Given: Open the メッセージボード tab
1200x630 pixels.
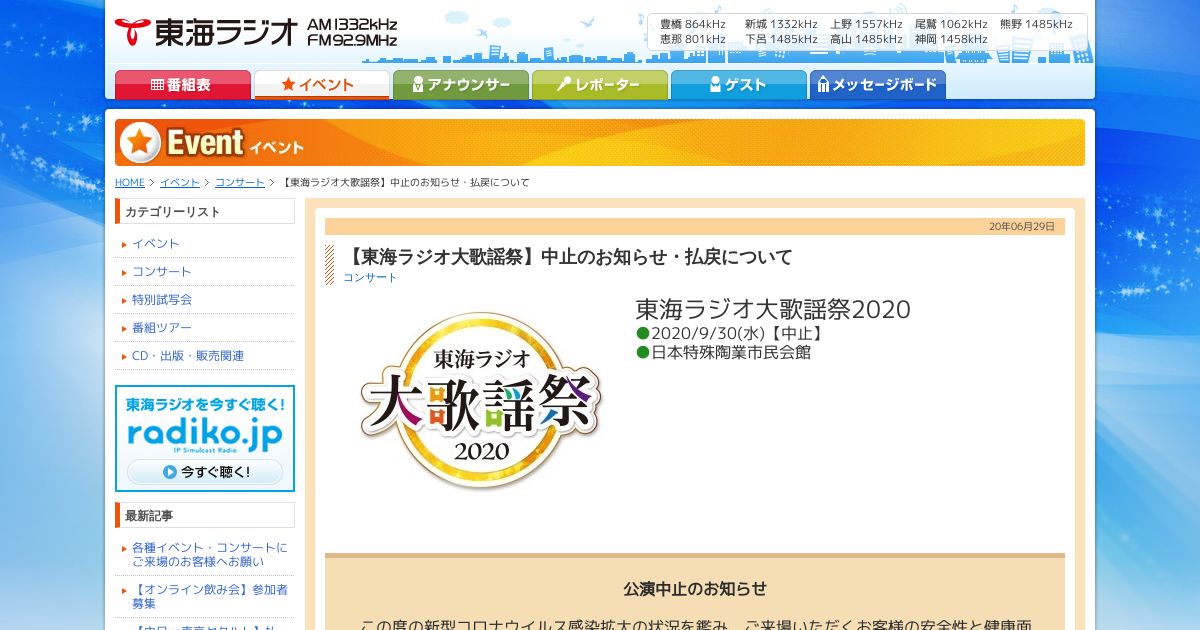Looking at the screenshot, I should (x=878, y=85).
